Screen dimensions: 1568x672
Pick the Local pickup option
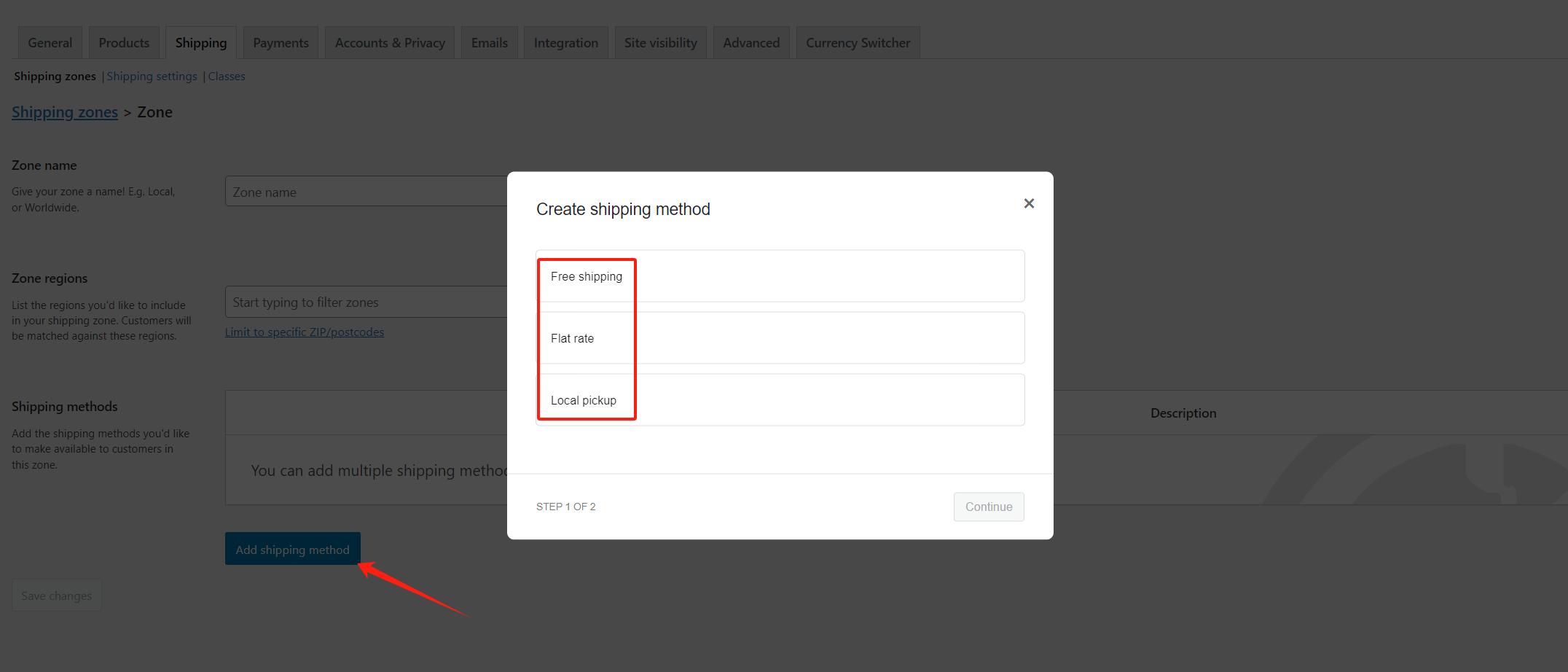tap(780, 400)
